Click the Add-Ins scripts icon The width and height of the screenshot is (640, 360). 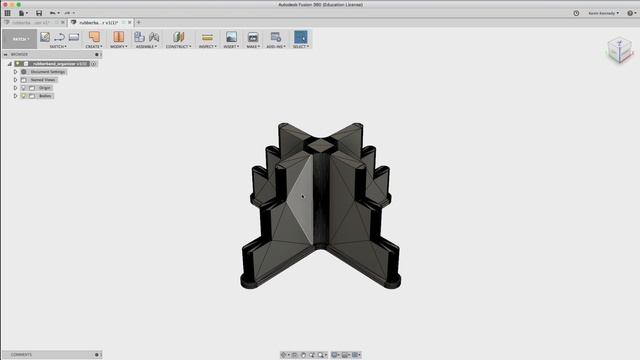pyautogui.click(x=276, y=37)
